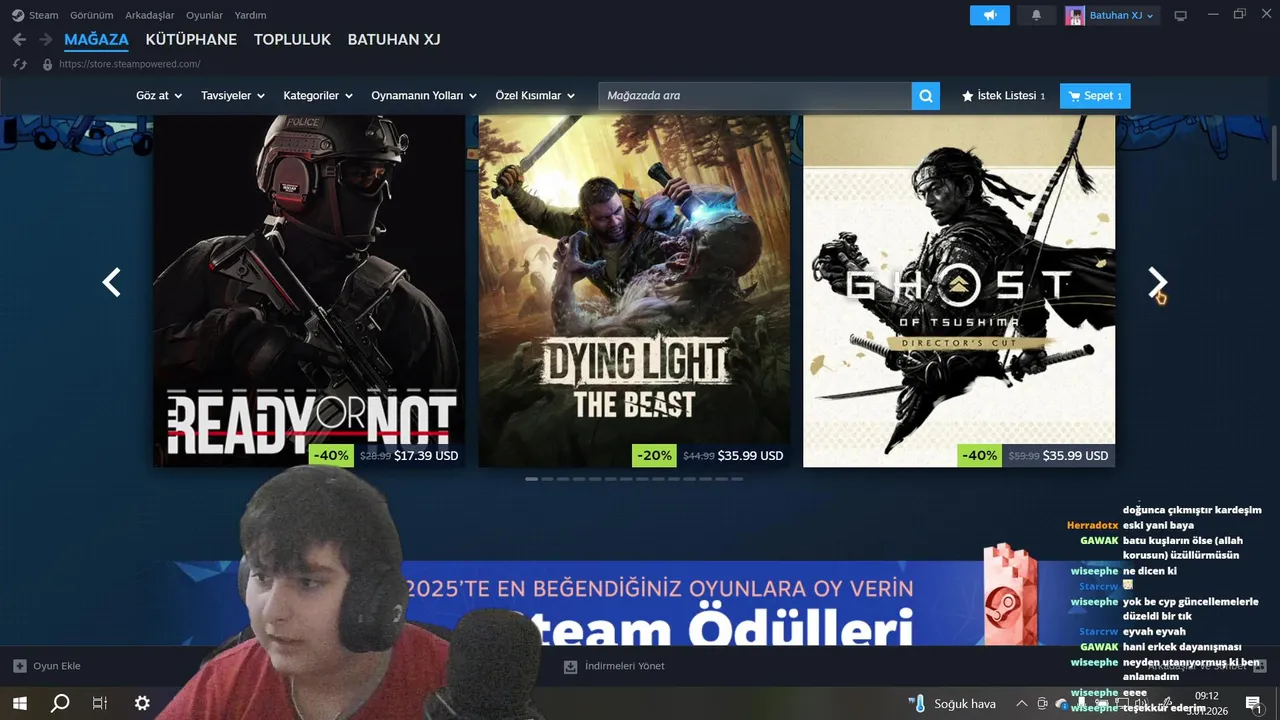Focus the Mağazada ara search field
Viewport: 1280px width, 720px height.
pos(755,96)
